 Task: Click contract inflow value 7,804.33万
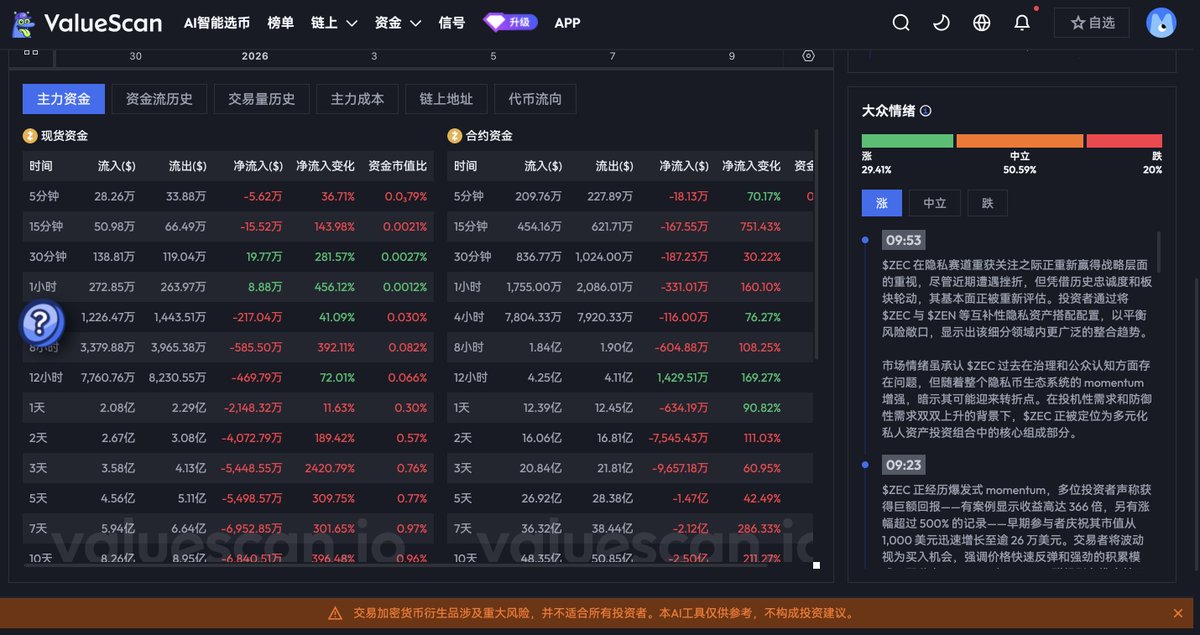pos(535,317)
